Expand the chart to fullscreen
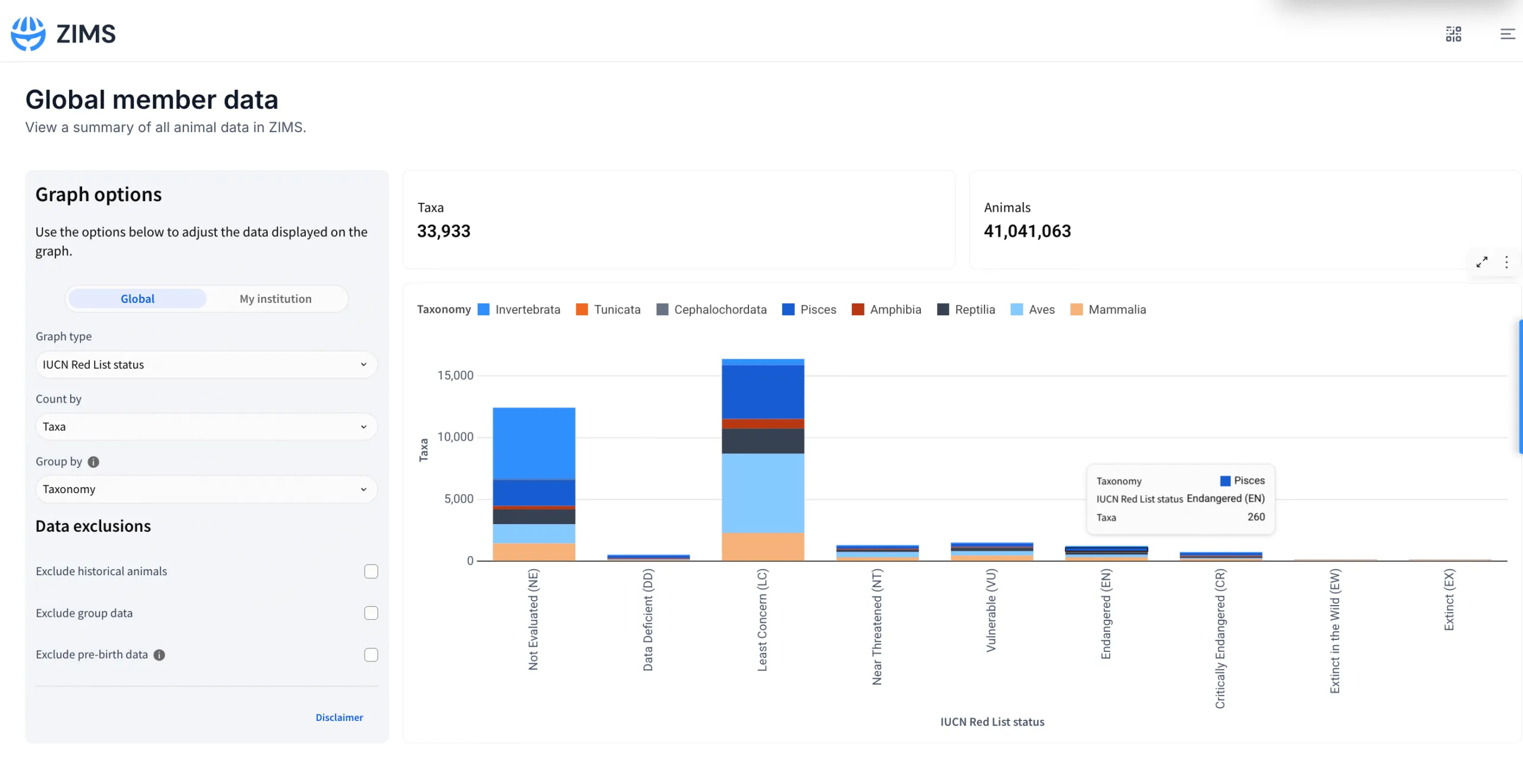Viewport: 1523px width, 784px height. (1483, 262)
